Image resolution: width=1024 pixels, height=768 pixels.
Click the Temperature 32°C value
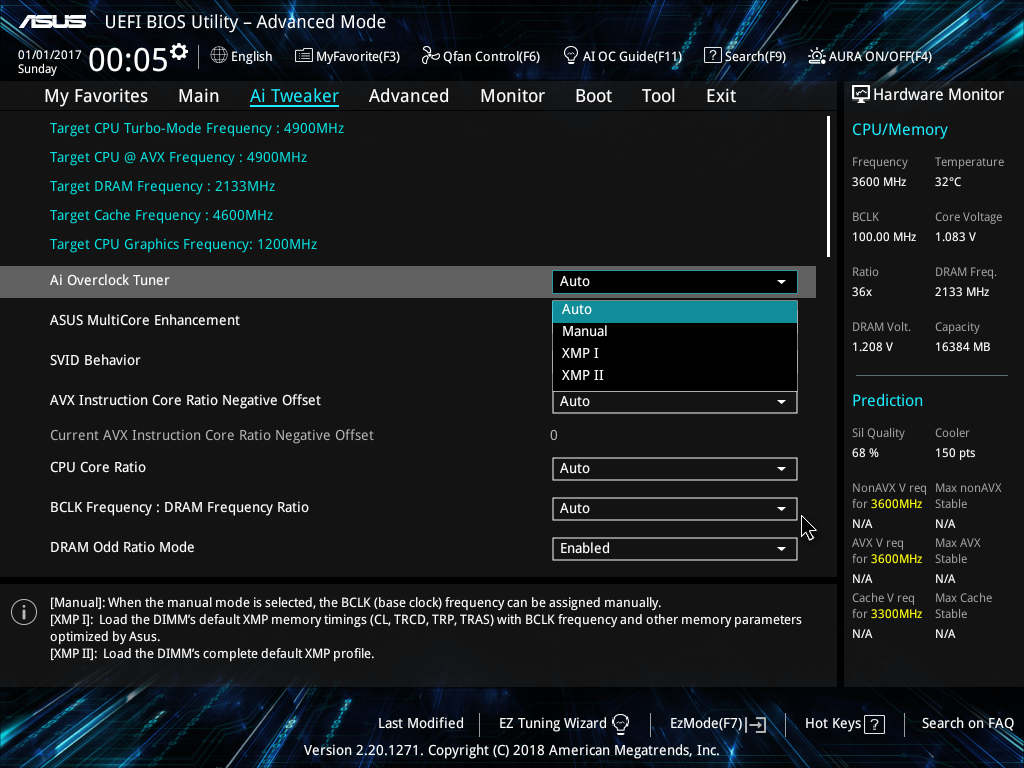948,182
